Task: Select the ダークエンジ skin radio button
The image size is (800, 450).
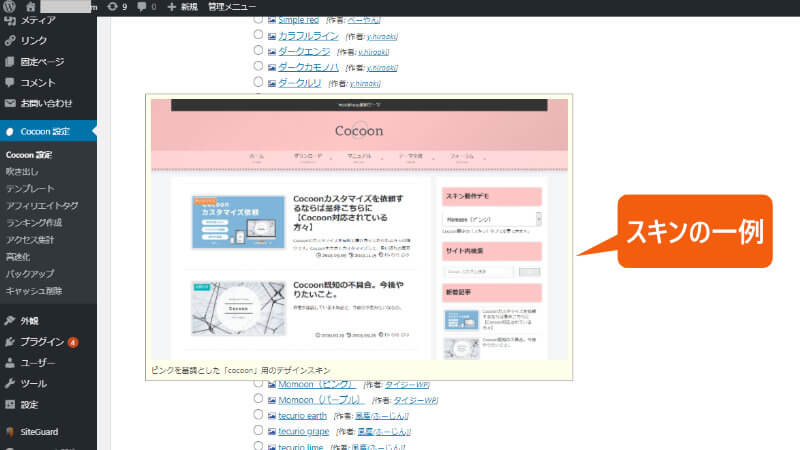Action: (258, 50)
